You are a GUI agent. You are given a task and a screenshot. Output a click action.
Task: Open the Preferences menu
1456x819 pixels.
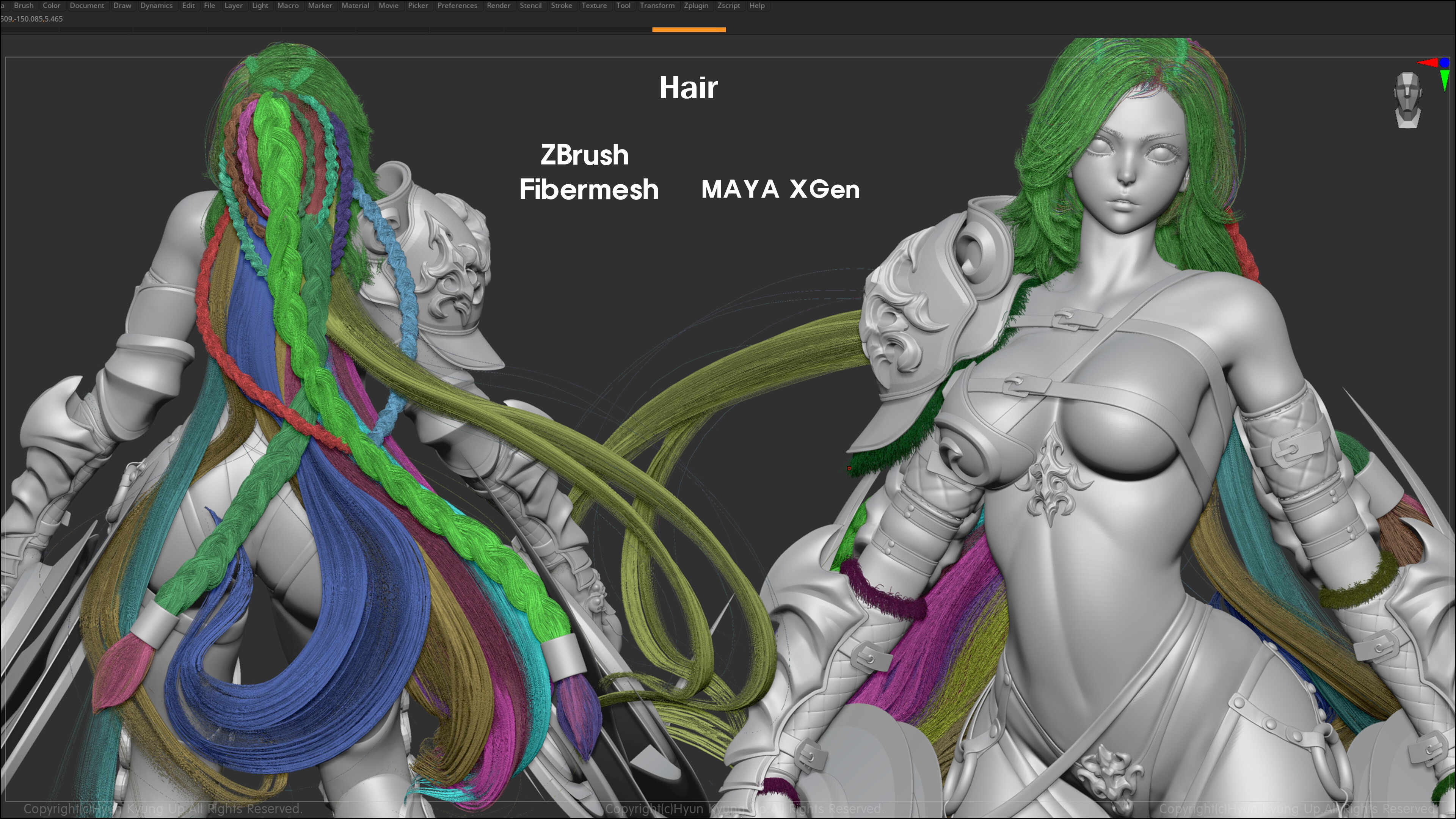[457, 6]
